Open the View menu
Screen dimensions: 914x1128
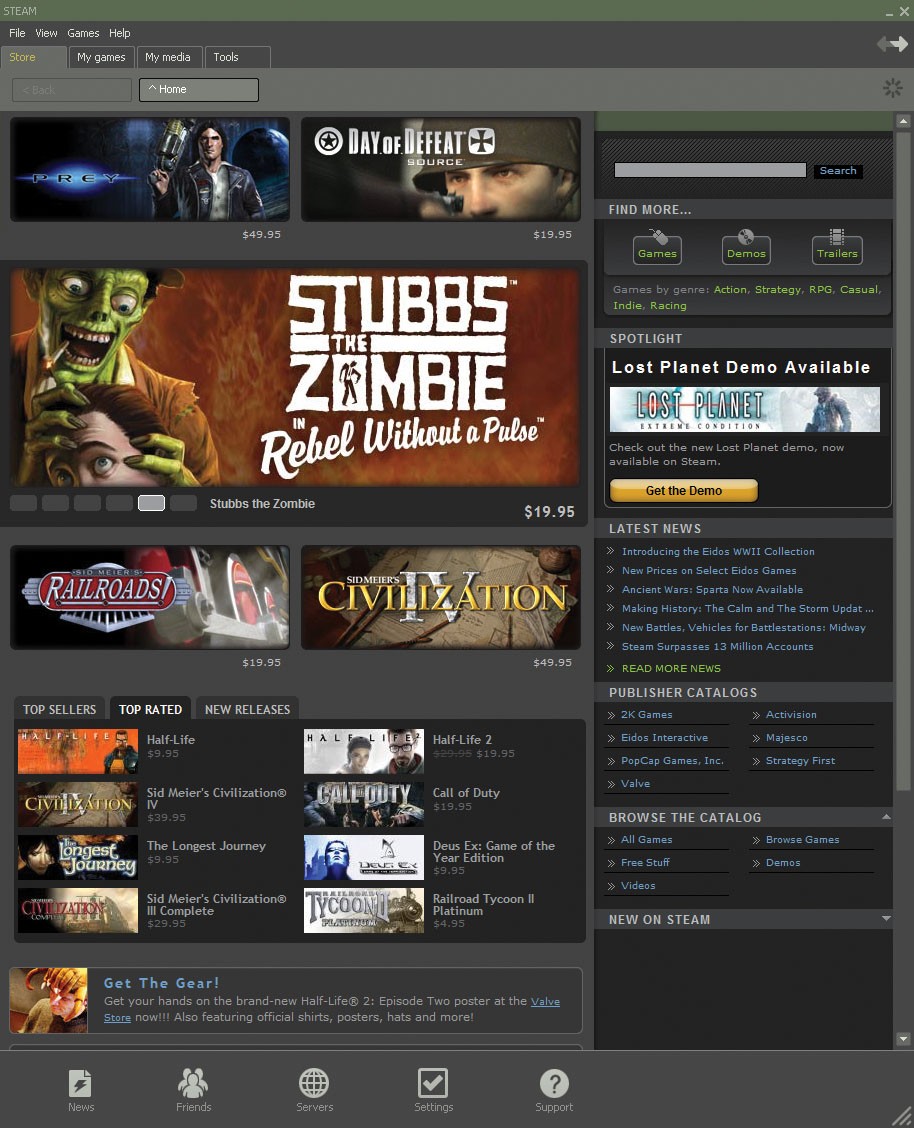pos(46,33)
